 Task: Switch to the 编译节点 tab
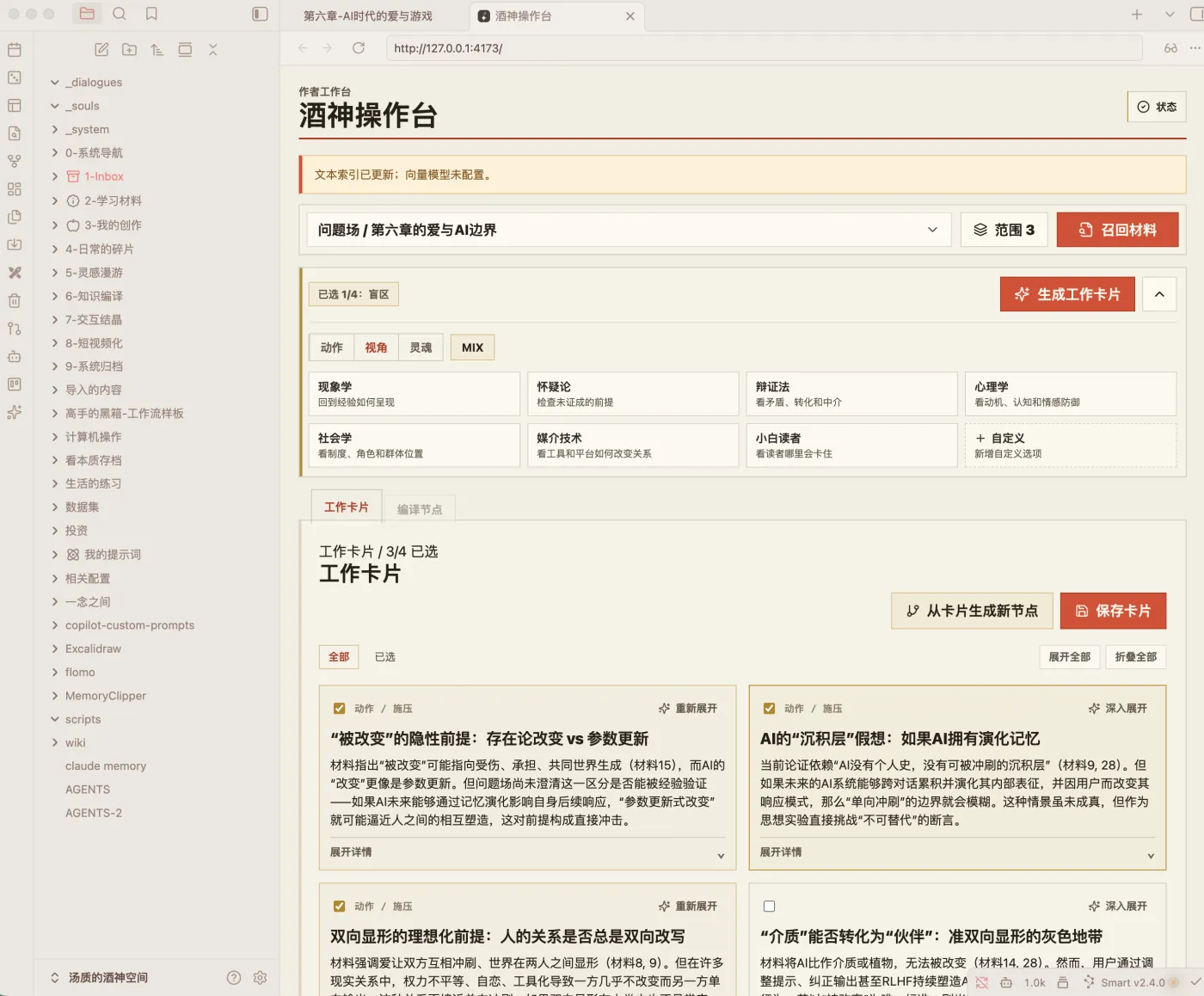[x=420, y=509]
